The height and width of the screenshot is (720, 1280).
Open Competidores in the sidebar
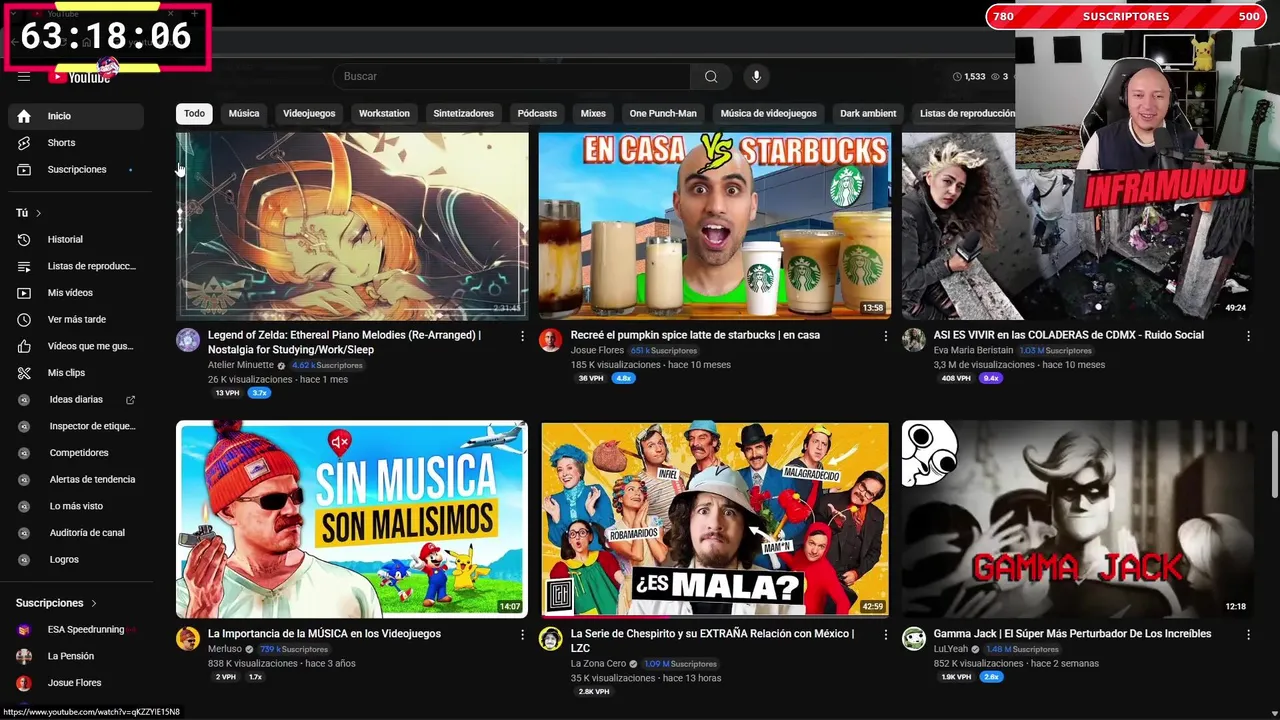pyautogui.click(x=76, y=453)
